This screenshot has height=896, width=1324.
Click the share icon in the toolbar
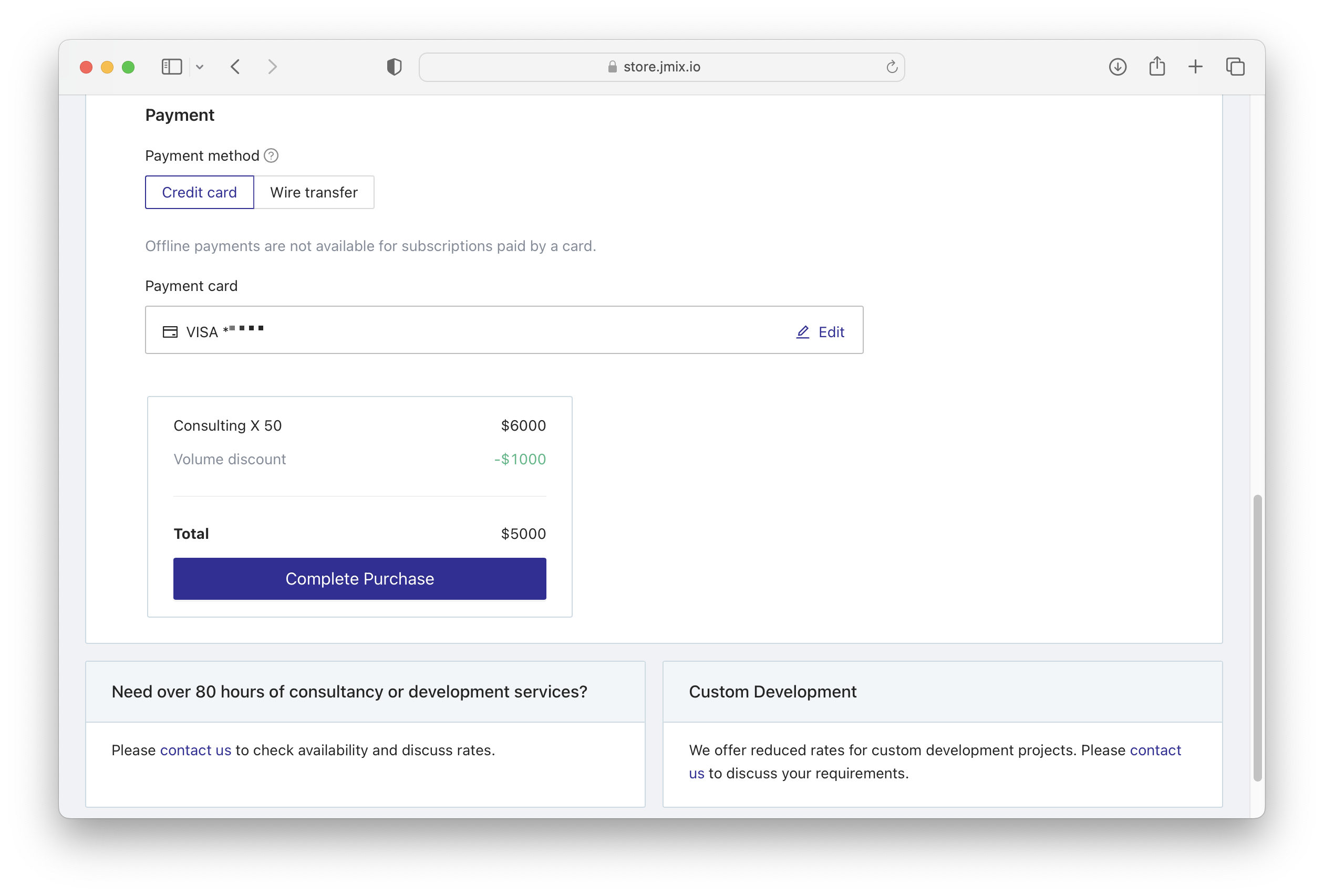pyautogui.click(x=1156, y=67)
